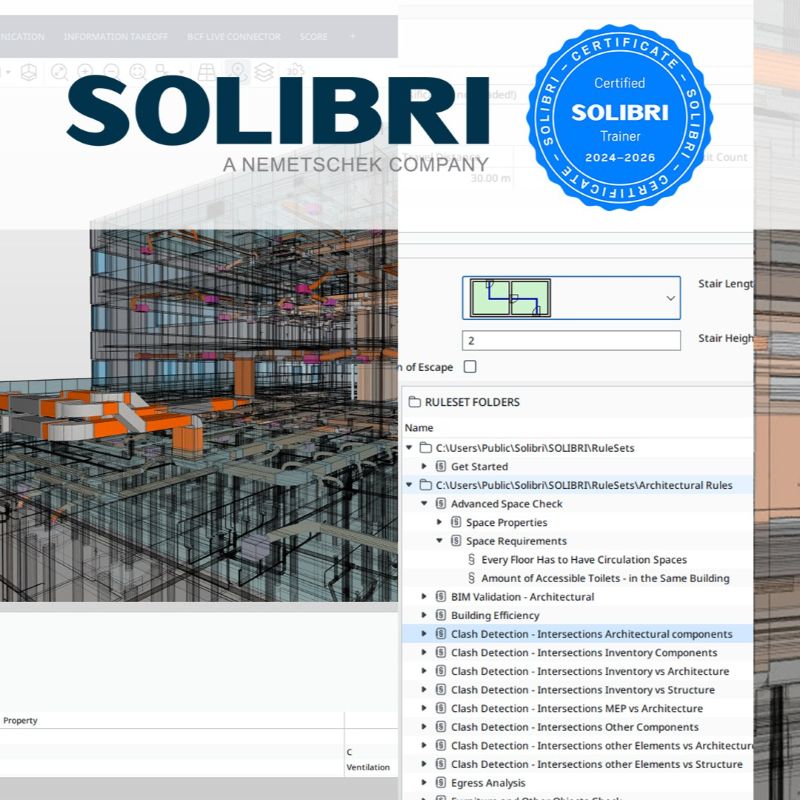This screenshot has height=800, width=800.
Task: Click the Stair Height value field showing 2
Action: click(570, 340)
